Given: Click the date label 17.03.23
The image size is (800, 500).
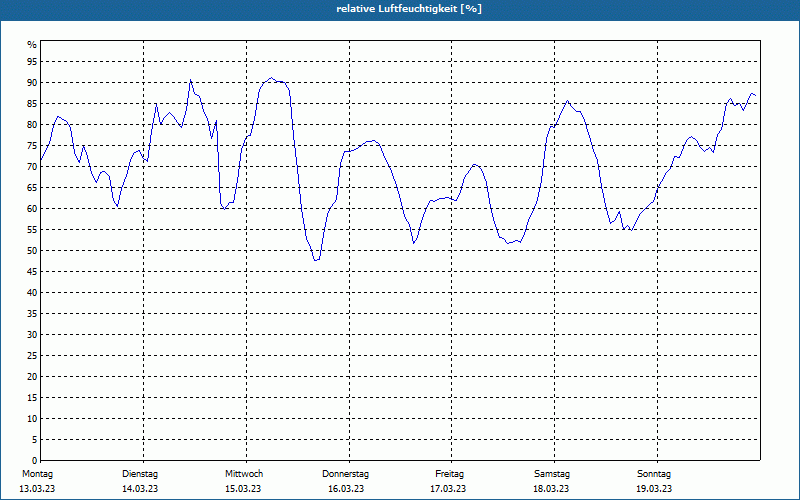Looking at the screenshot, I should pyautogui.click(x=448, y=489).
